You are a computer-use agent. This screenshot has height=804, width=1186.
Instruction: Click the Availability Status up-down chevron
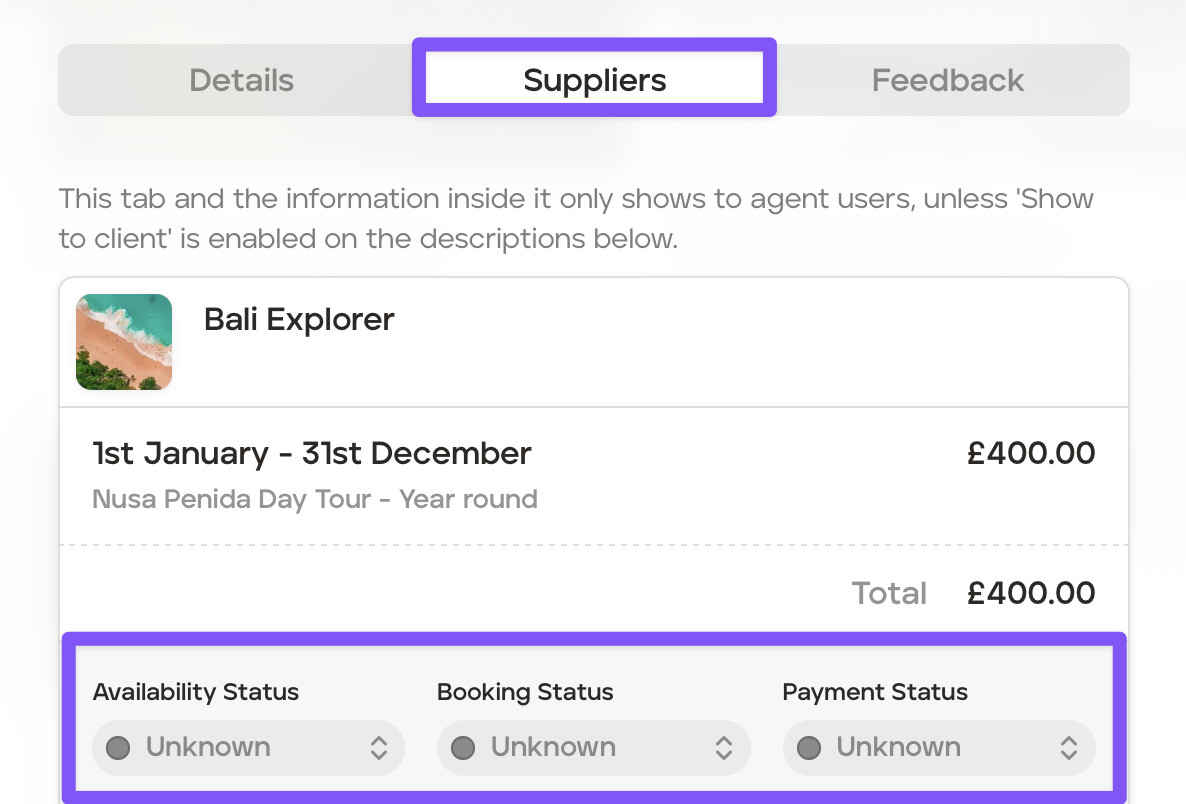click(x=379, y=748)
